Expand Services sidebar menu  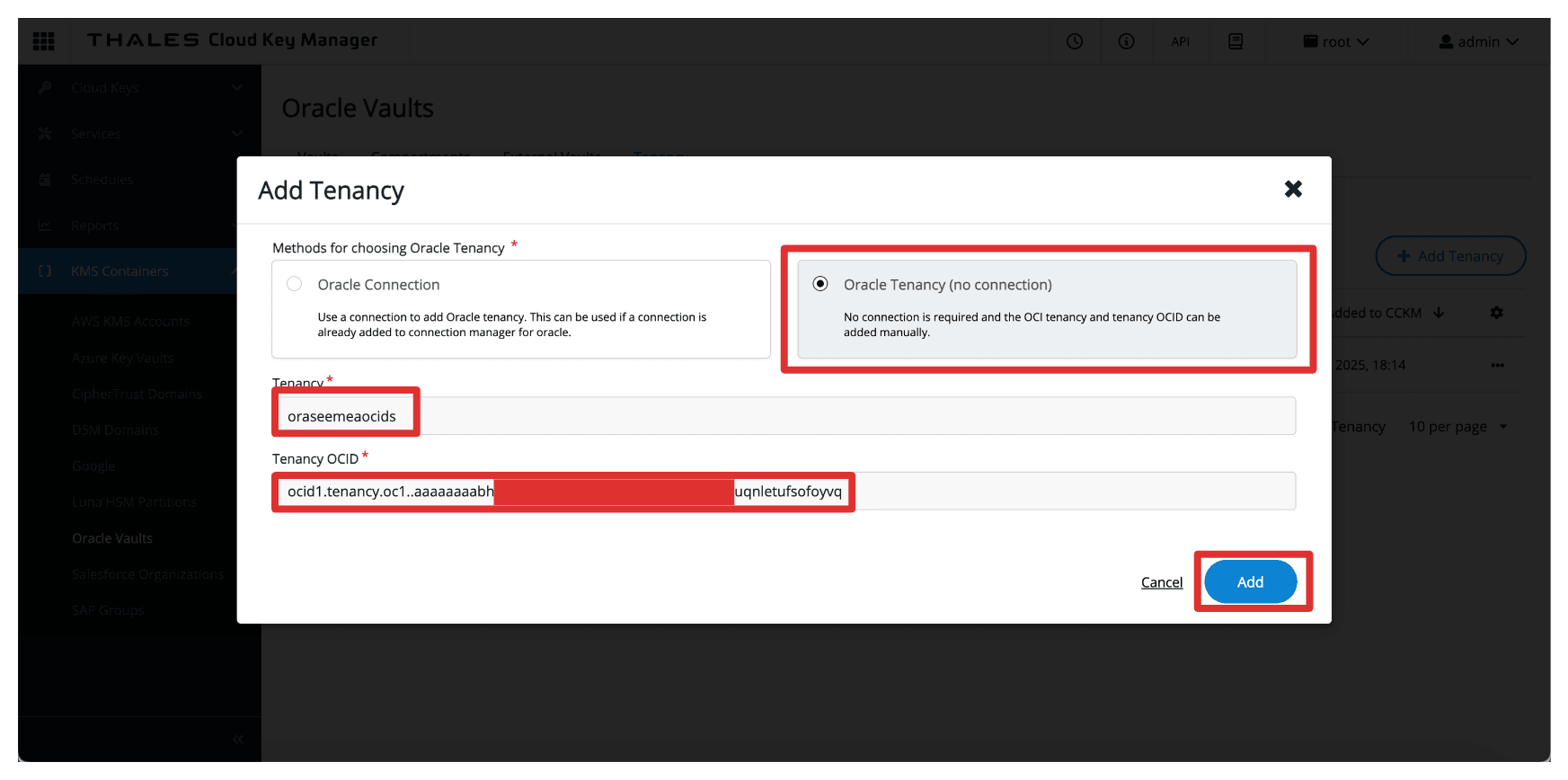click(139, 133)
